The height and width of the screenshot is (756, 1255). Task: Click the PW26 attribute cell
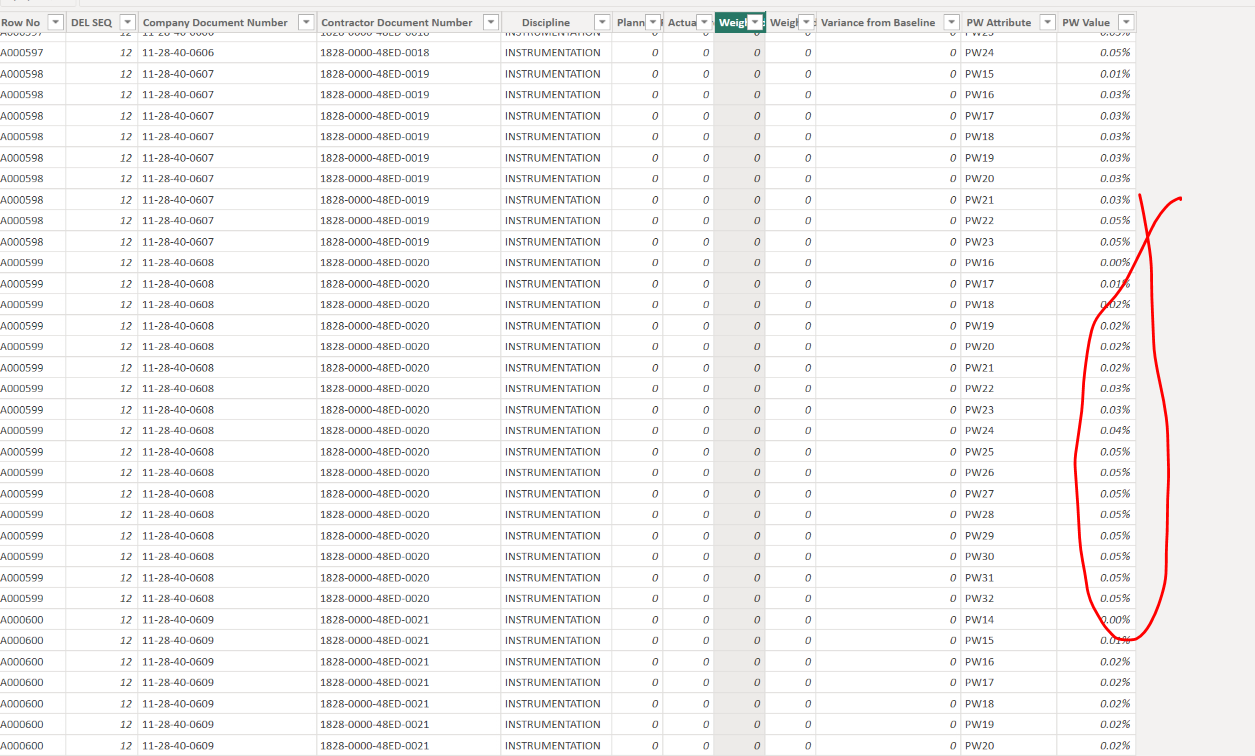[x=1009, y=472]
